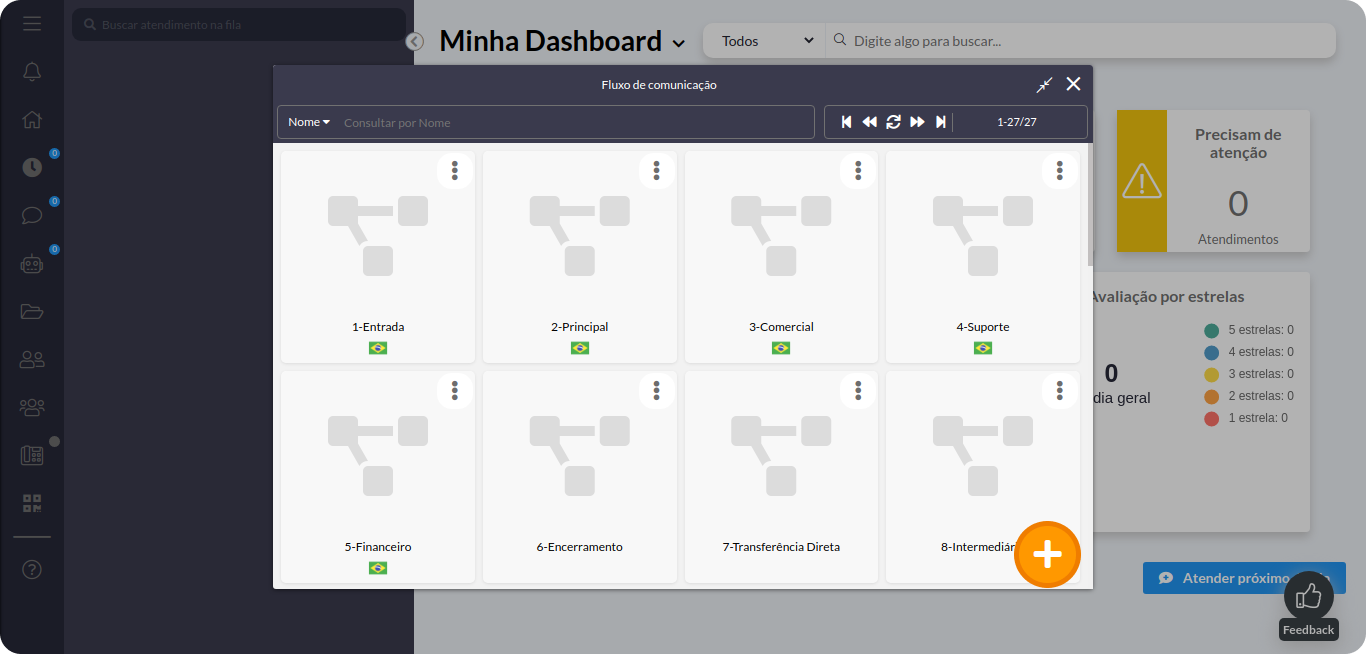The width and height of the screenshot is (1366, 654).
Task: Refresh the flow list
Action: pos(893,122)
